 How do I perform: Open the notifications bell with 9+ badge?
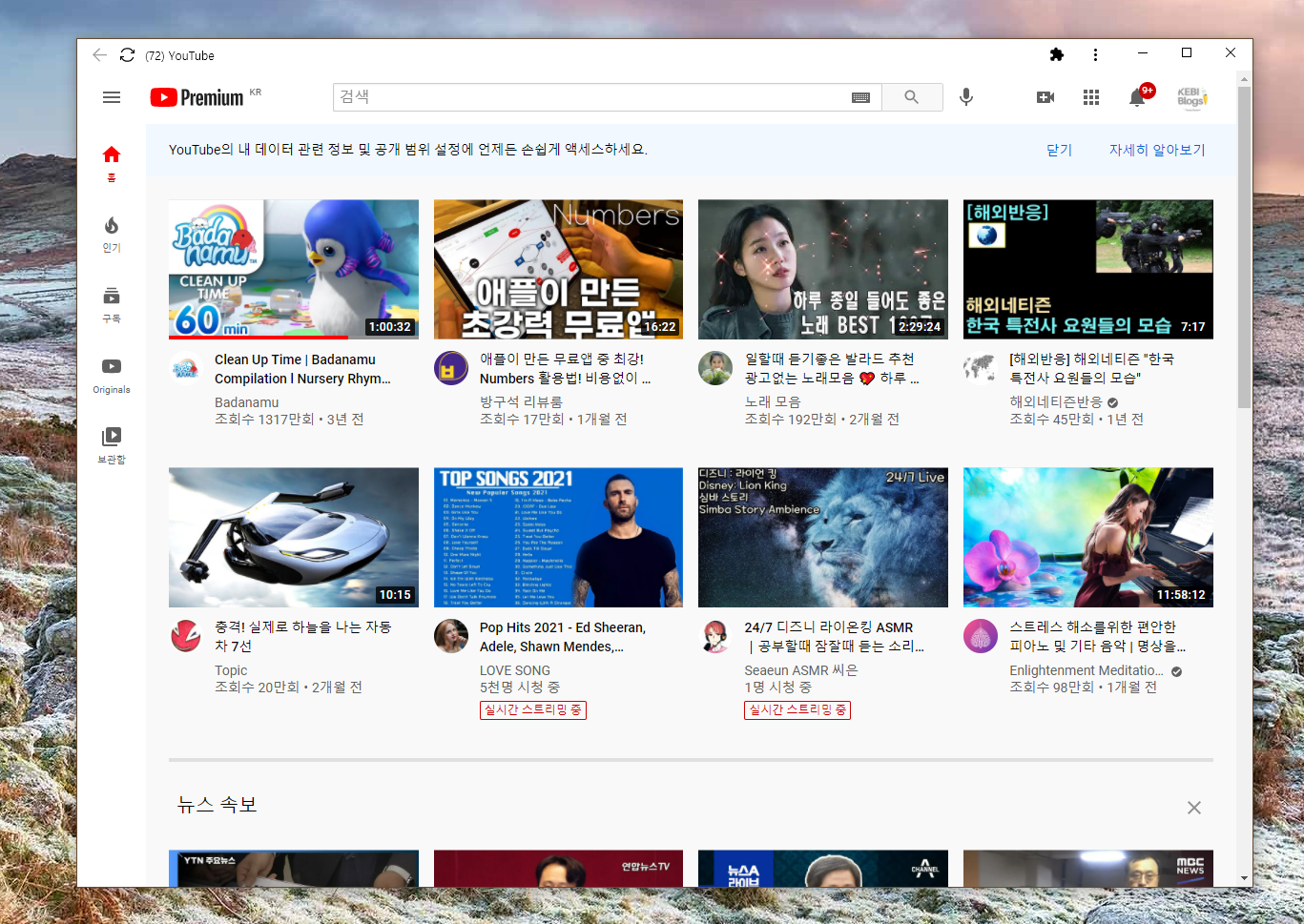[1136, 96]
